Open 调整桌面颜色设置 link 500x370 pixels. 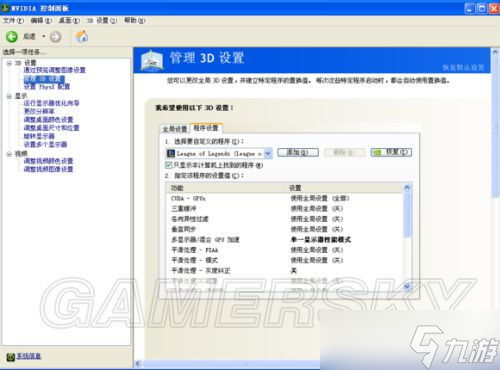click(48, 119)
